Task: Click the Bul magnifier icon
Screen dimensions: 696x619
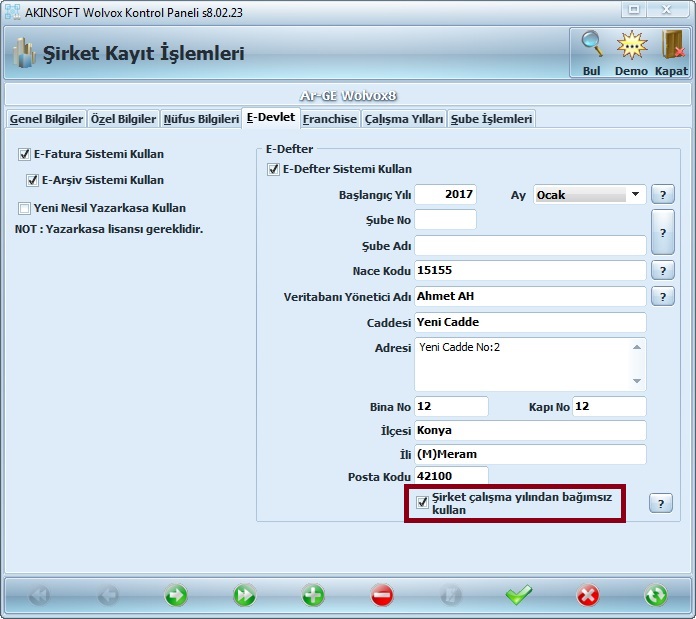Action: coord(591,44)
